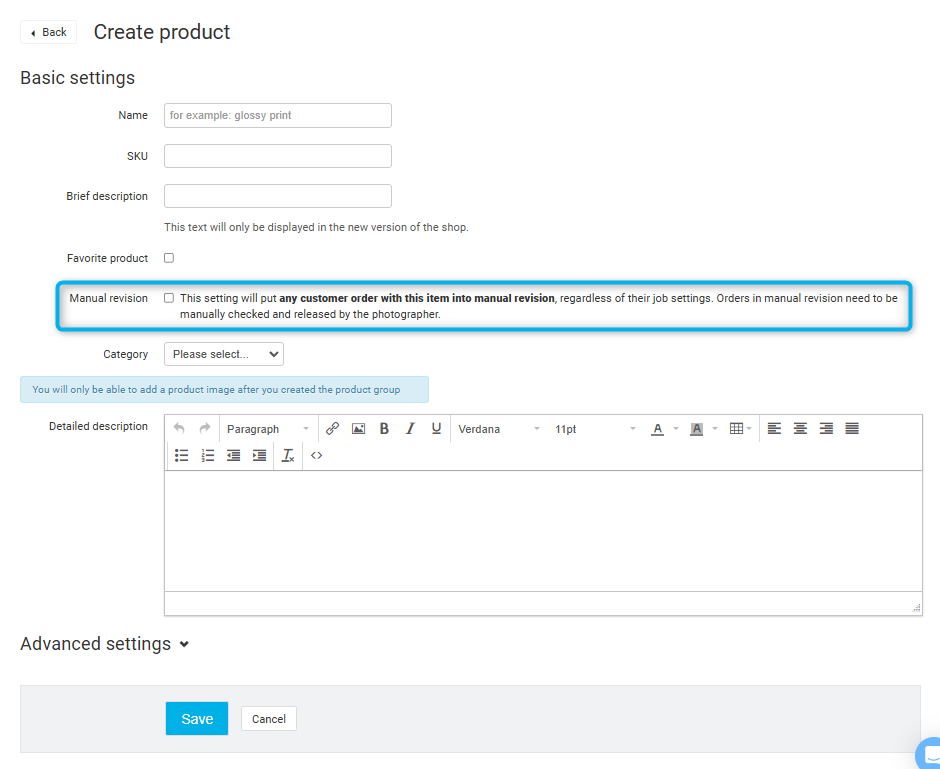The image size is (940, 769).
Task: Enable the Manual revision checkbox
Action: [x=169, y=298]
